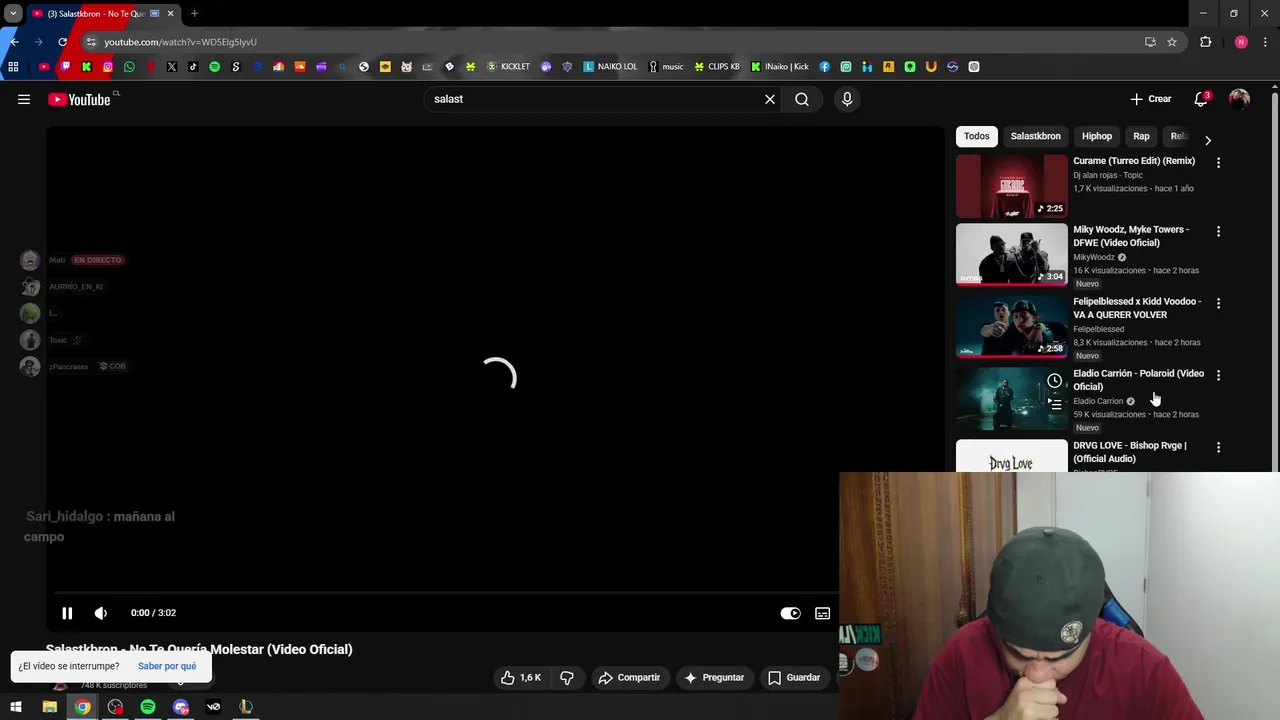This screenshot has height=720, width=1280.
Task: Open the Facebook bookmark icon
Action: coord(824,67)
